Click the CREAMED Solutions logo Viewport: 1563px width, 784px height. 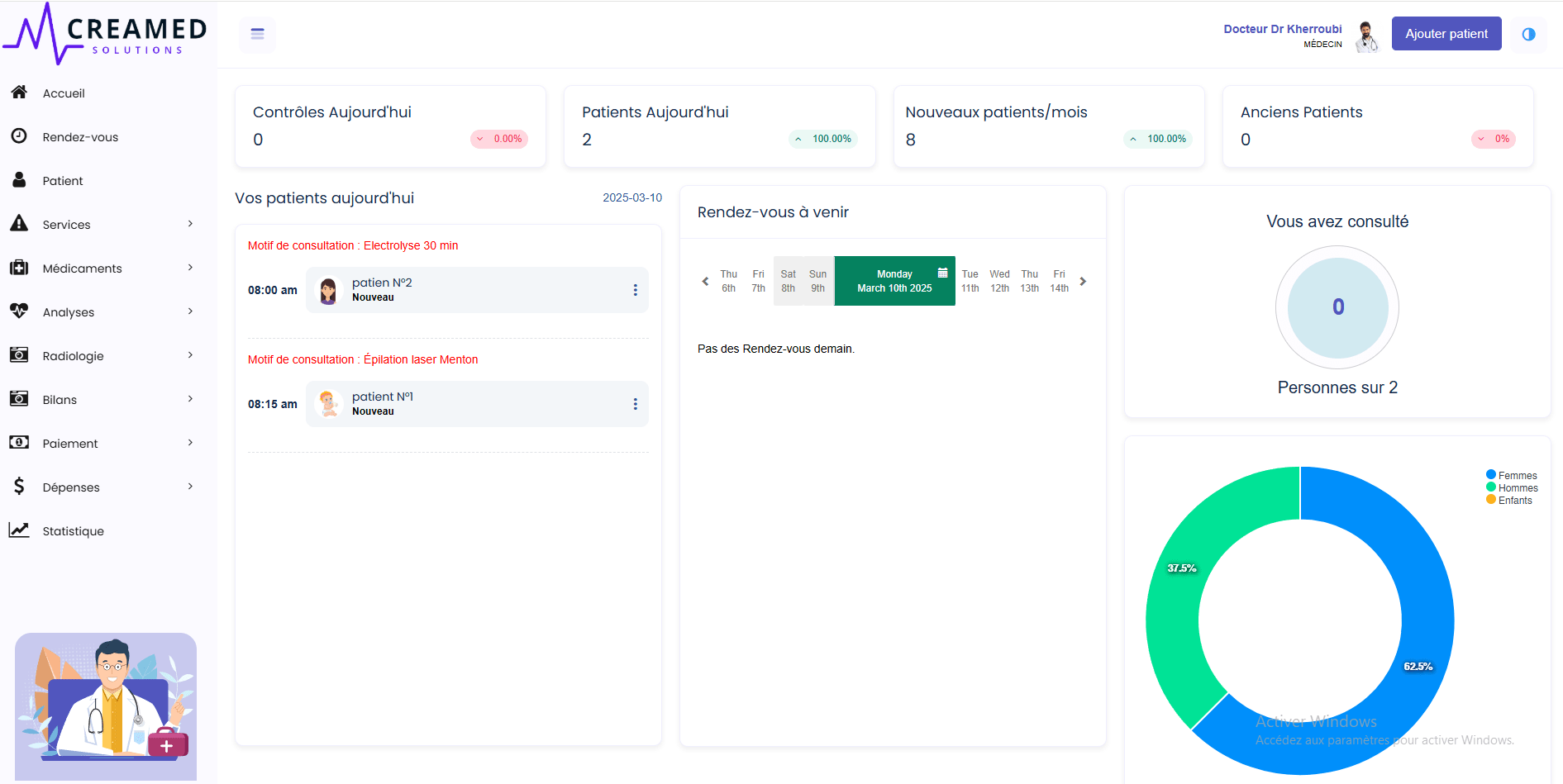(x=105, y=34)
